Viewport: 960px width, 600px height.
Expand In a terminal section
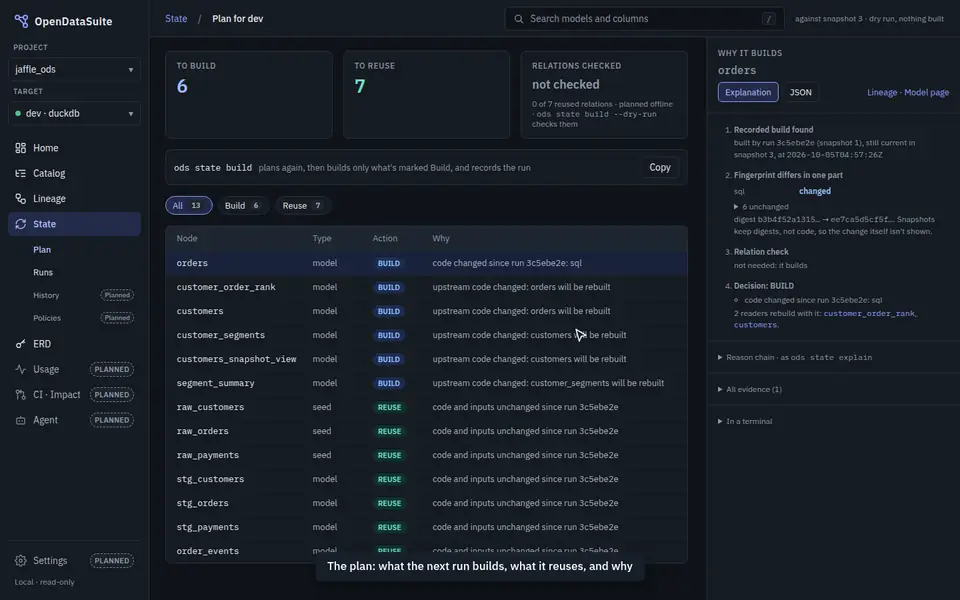[x=744, y=421]
